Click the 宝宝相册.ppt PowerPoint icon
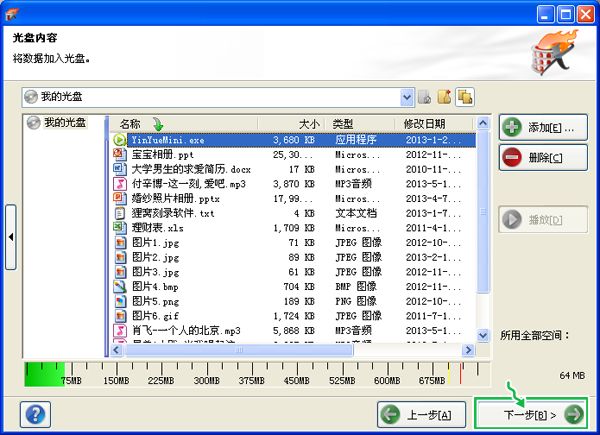Screen dimensions: 600x435 [x=120, y=154]
